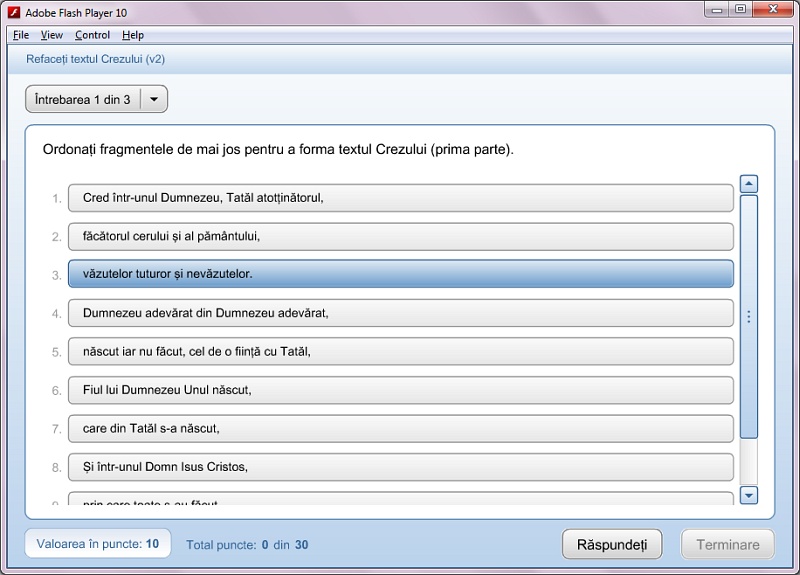Image resolution: width=800 pixels, height=575 pixels.
Task: Open the question selector dropdown arrow
Action: (x=154, y=99)
